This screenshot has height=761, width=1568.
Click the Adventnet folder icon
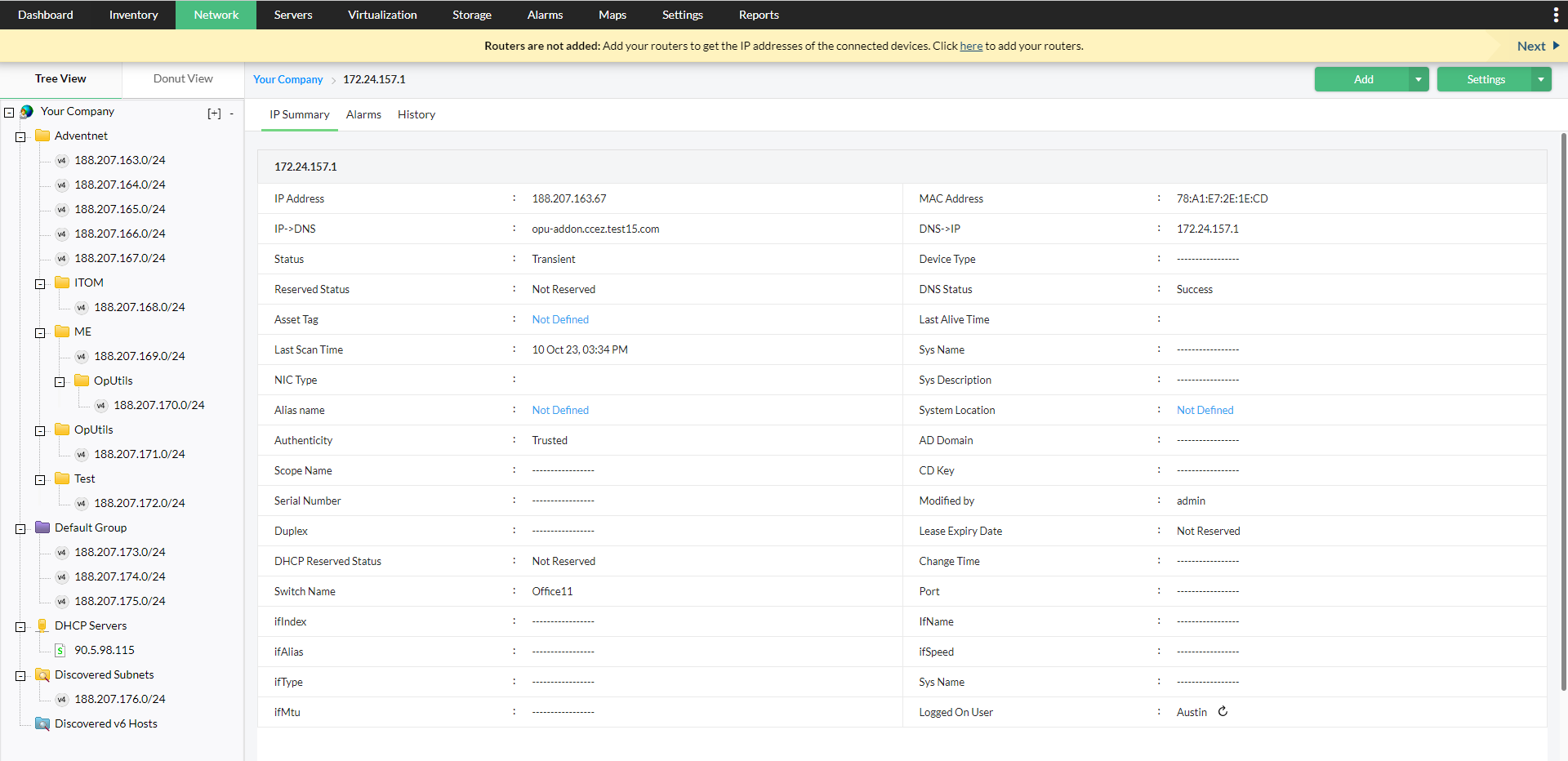pyautogui.click(x=42, y=136)
